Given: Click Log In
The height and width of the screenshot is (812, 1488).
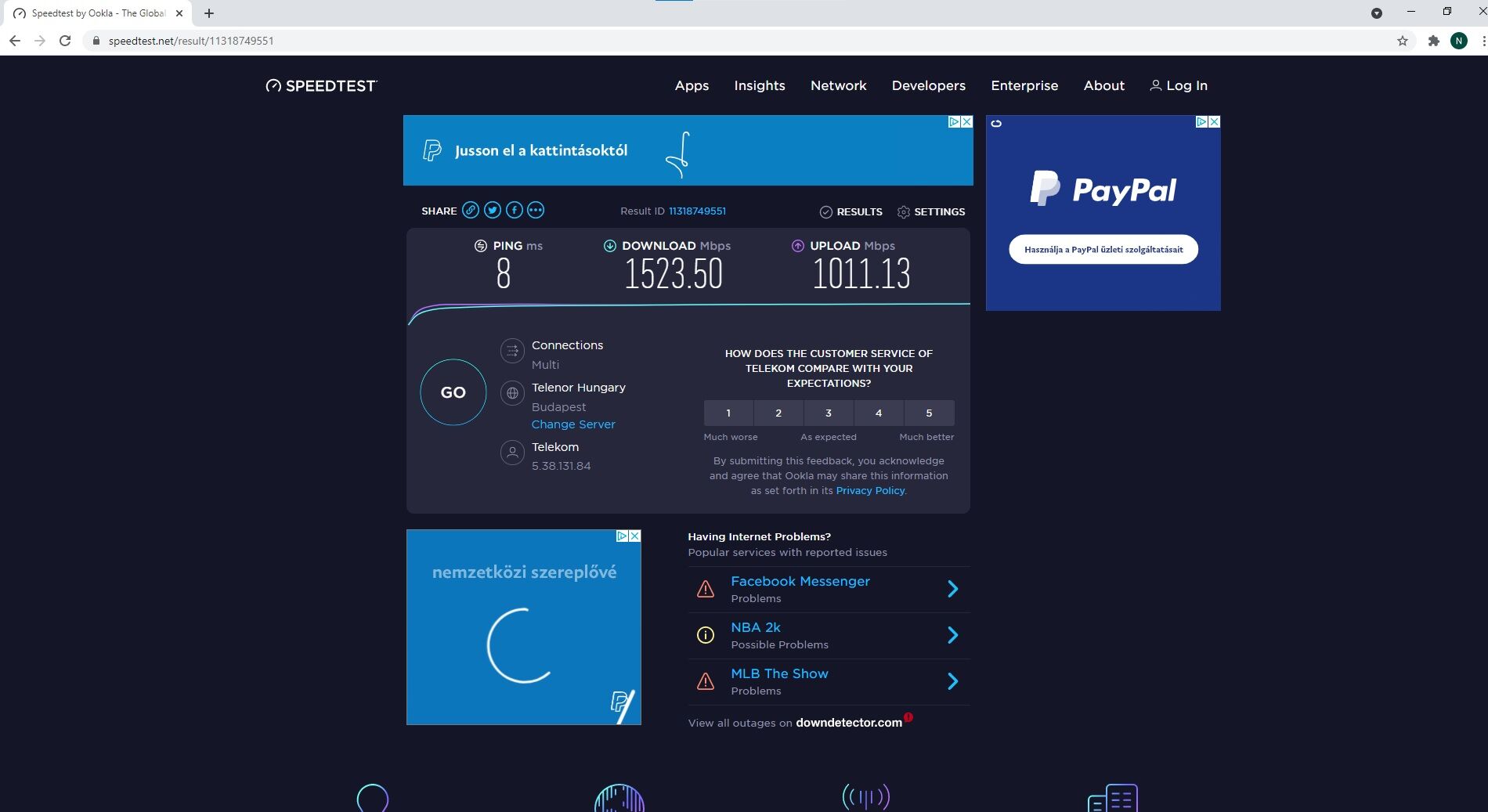Looking at the screenshot, I should pyautogui.click(x=1179, y=85).
